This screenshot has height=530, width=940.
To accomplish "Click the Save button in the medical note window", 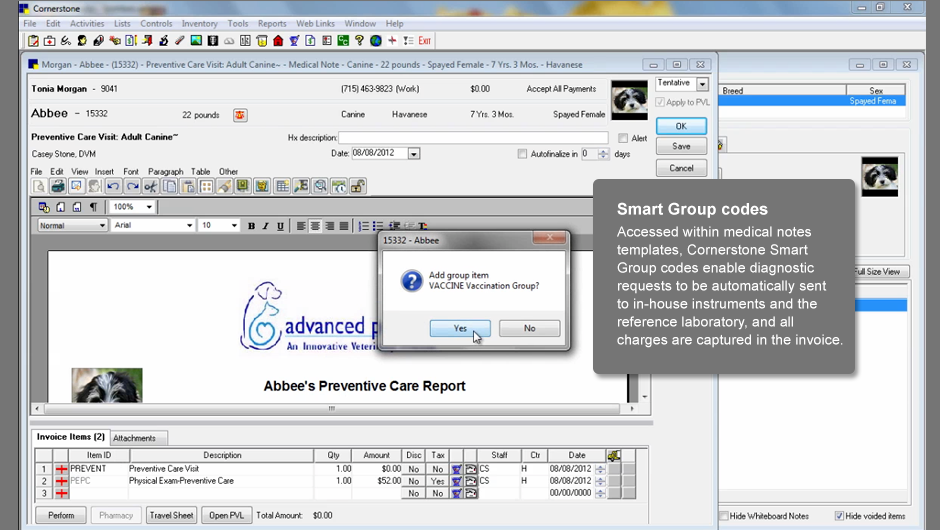I will (x=681, y=146).
